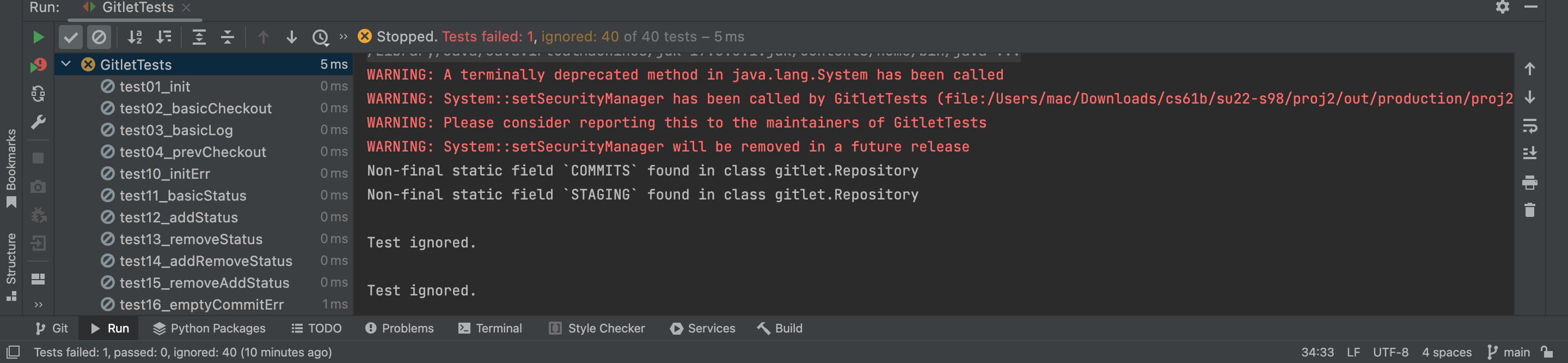This screenshot has height=363, width=1568.
Task: Collapse the GitletTests root node
Action: [66, 64]
